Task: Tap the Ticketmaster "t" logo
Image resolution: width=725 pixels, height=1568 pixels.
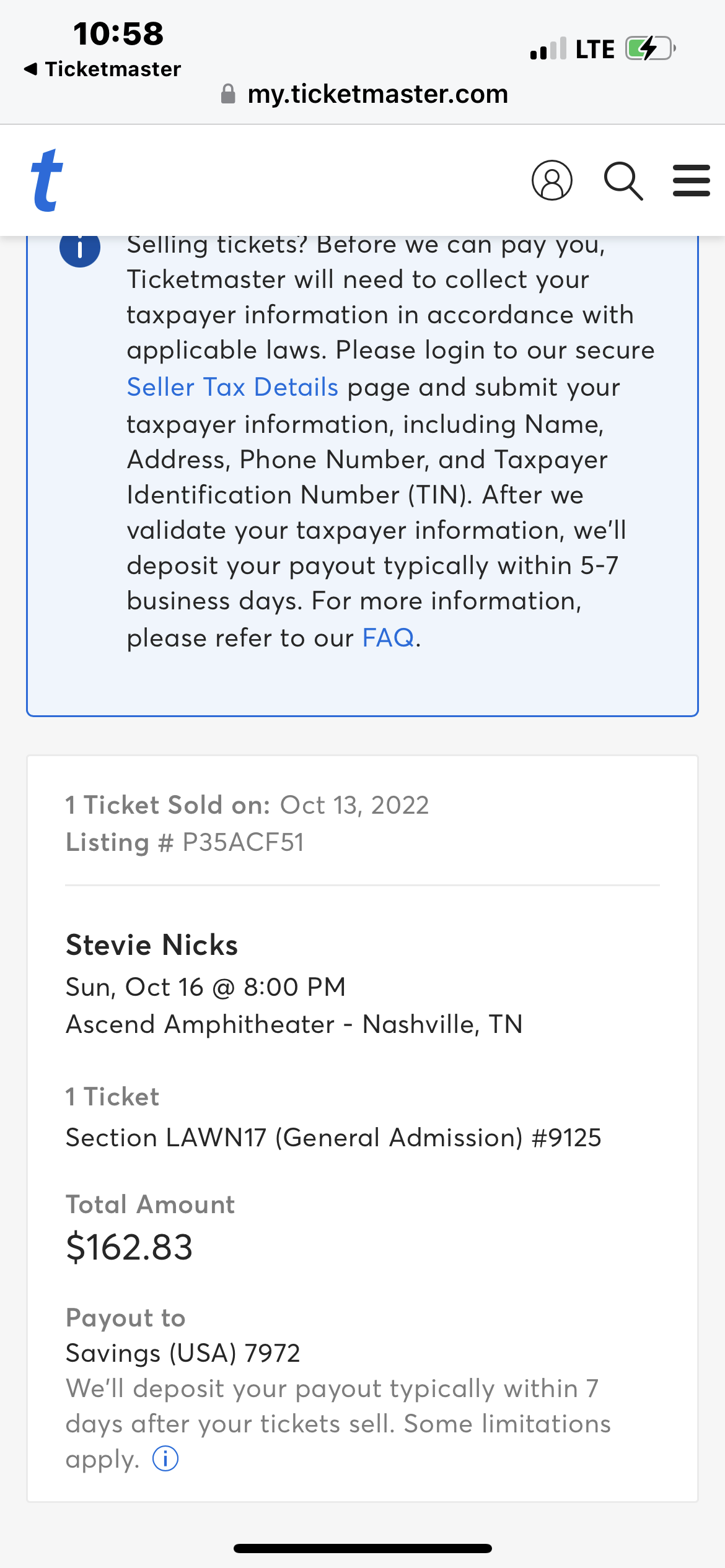Action: point(47,180)
